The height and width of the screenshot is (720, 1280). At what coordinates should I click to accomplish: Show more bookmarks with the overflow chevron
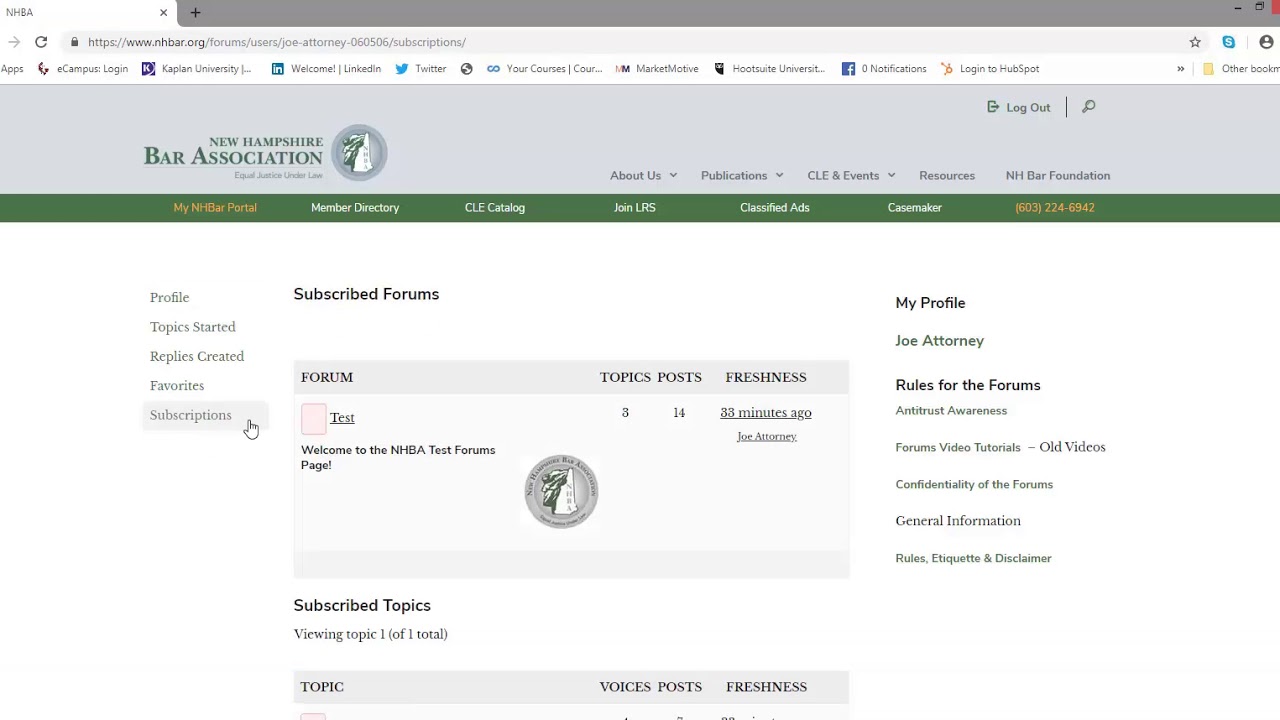tap(1180, 69)
